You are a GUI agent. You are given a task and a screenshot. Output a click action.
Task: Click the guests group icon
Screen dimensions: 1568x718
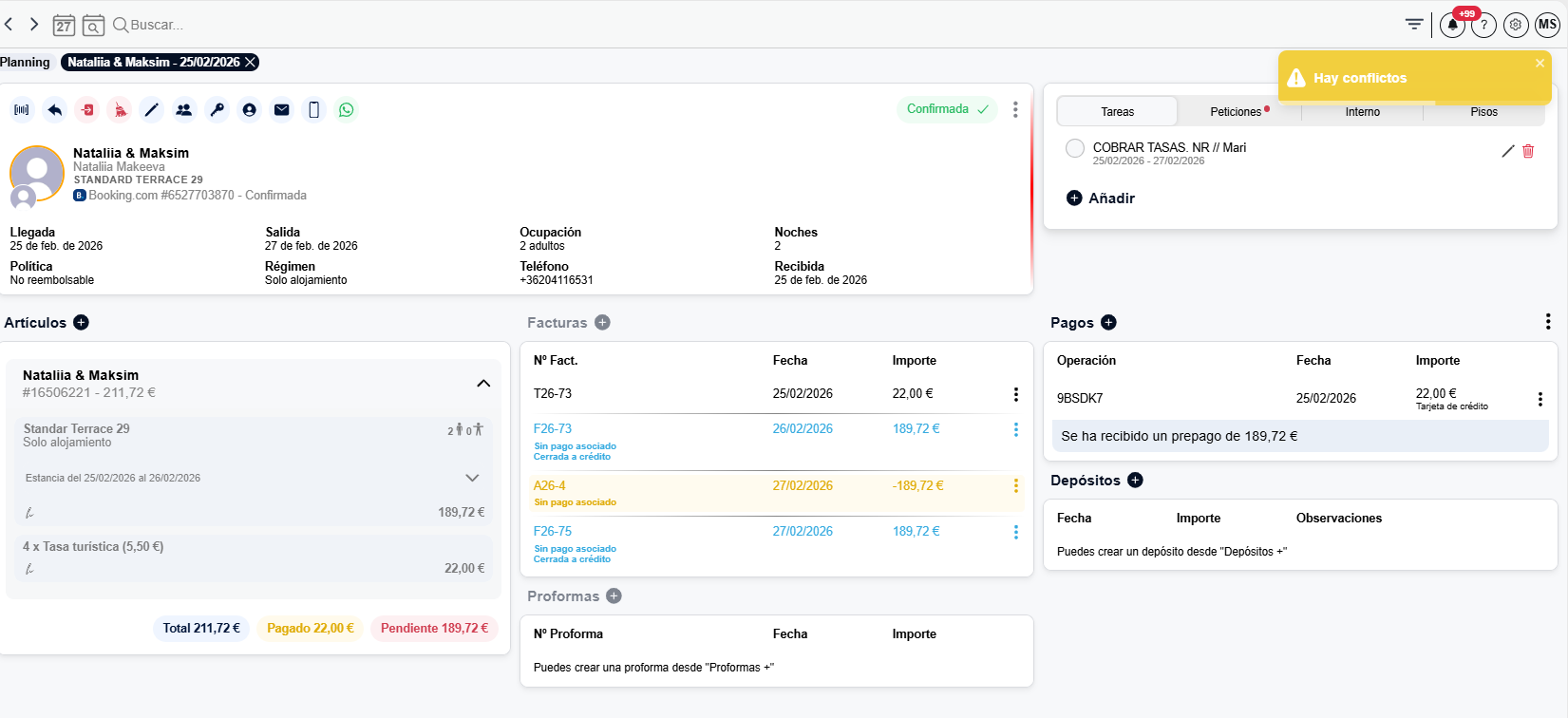[184, 110]
